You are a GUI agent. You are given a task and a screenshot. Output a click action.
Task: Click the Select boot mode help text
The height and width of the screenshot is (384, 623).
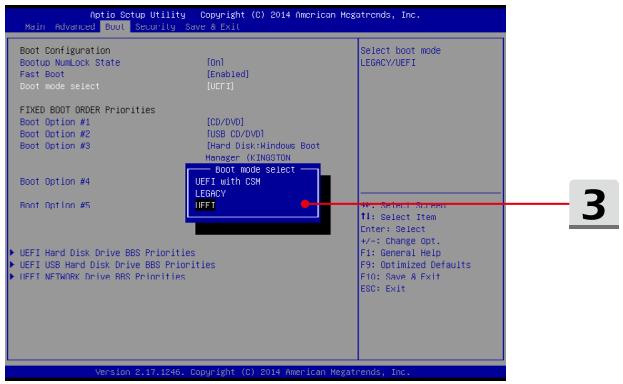(x=400, y=57)
